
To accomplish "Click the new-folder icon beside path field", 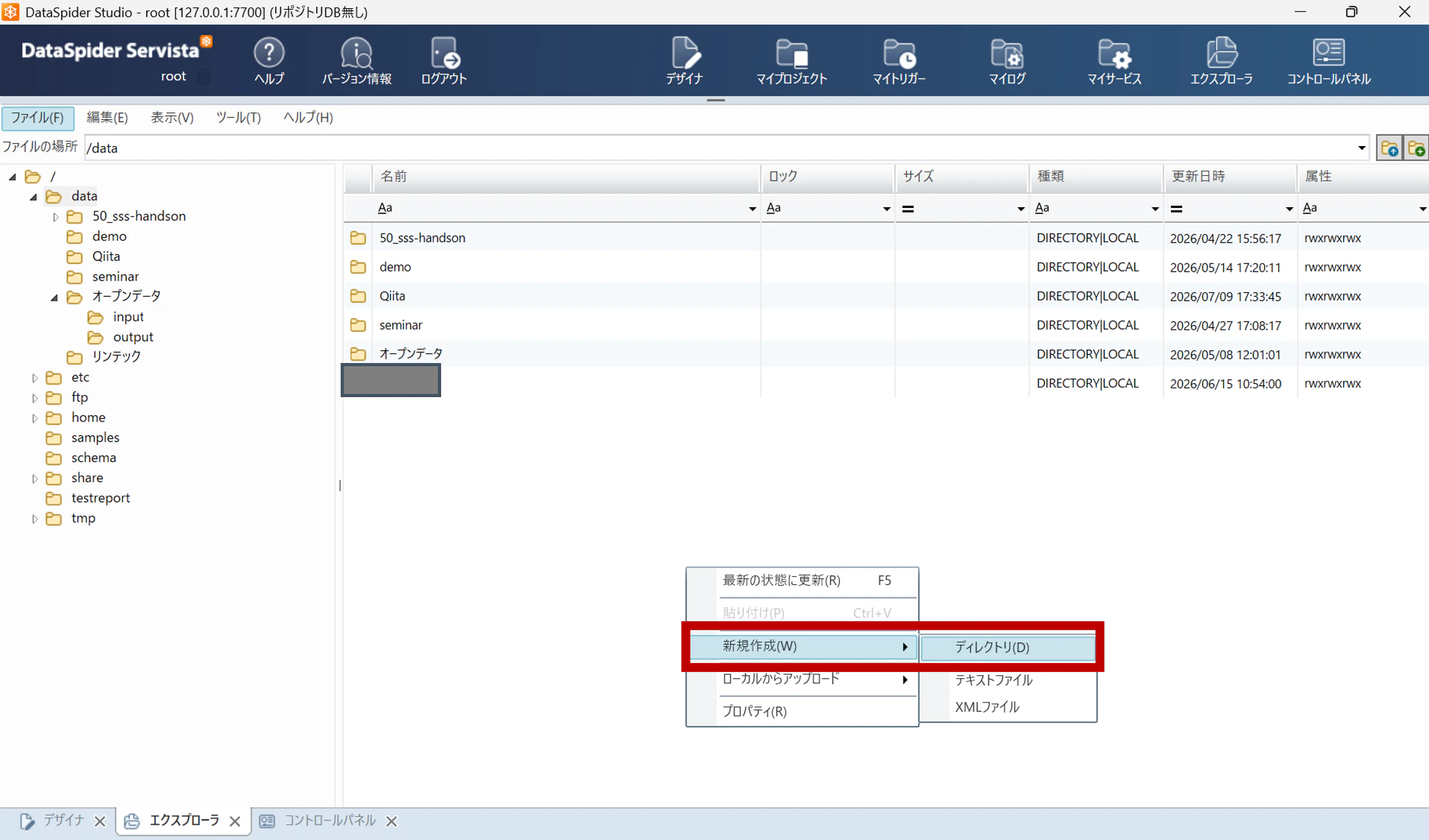I will (x=1416, y=148).
